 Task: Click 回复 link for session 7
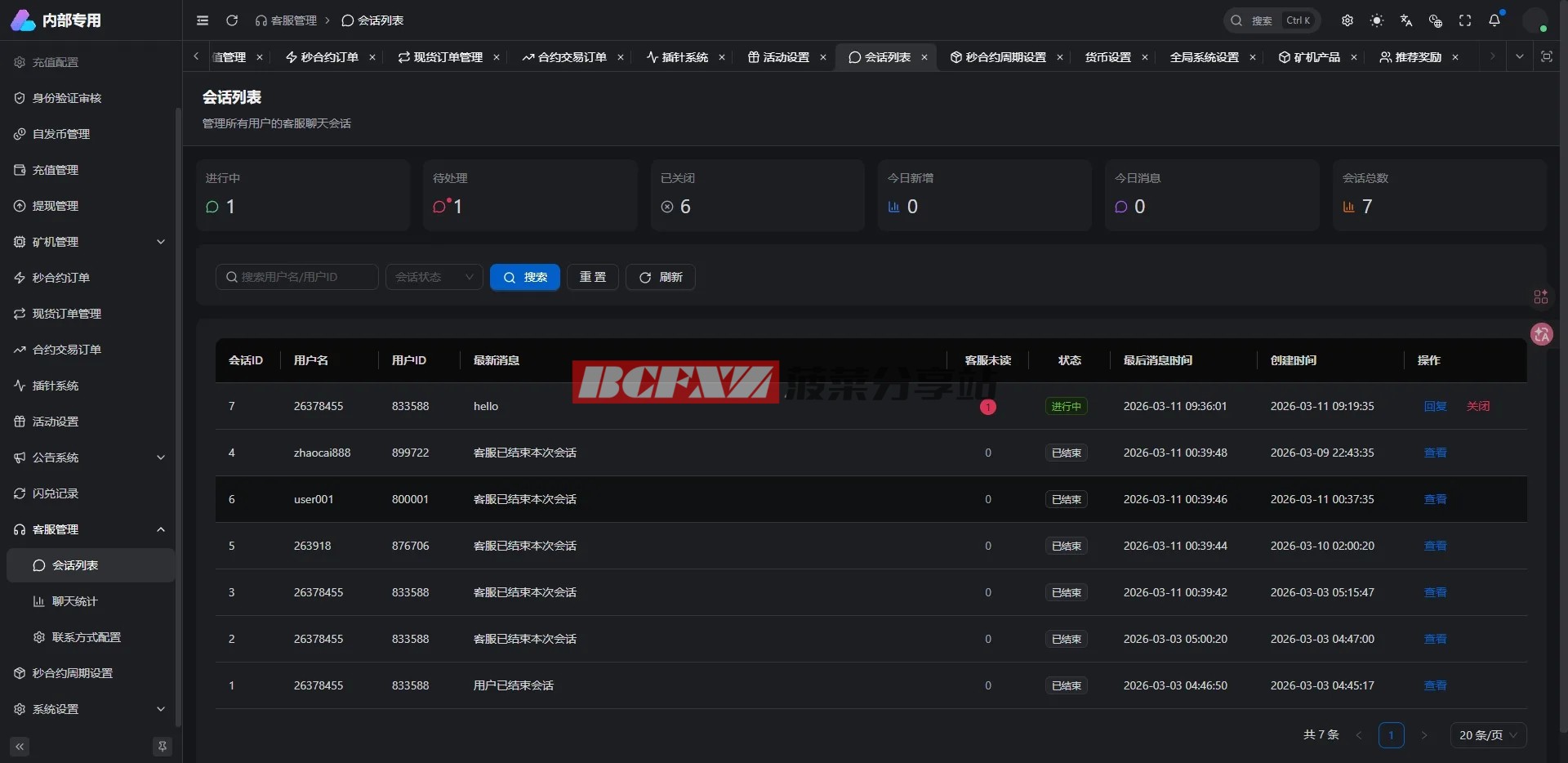pos(1435,406)
